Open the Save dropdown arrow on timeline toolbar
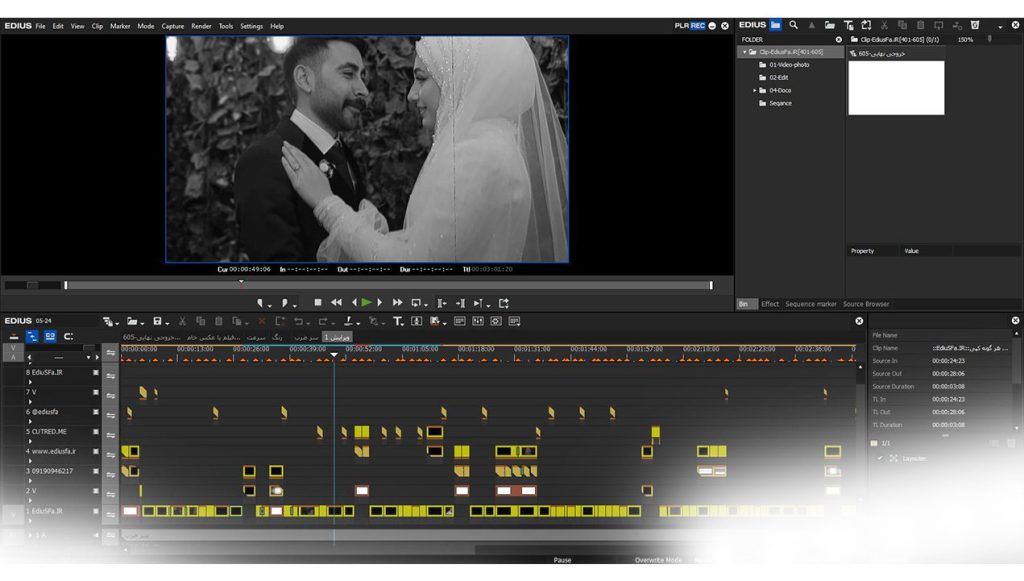Image resolution: width=1024 pixels, height=581 pixels. [x=167, y=323]
